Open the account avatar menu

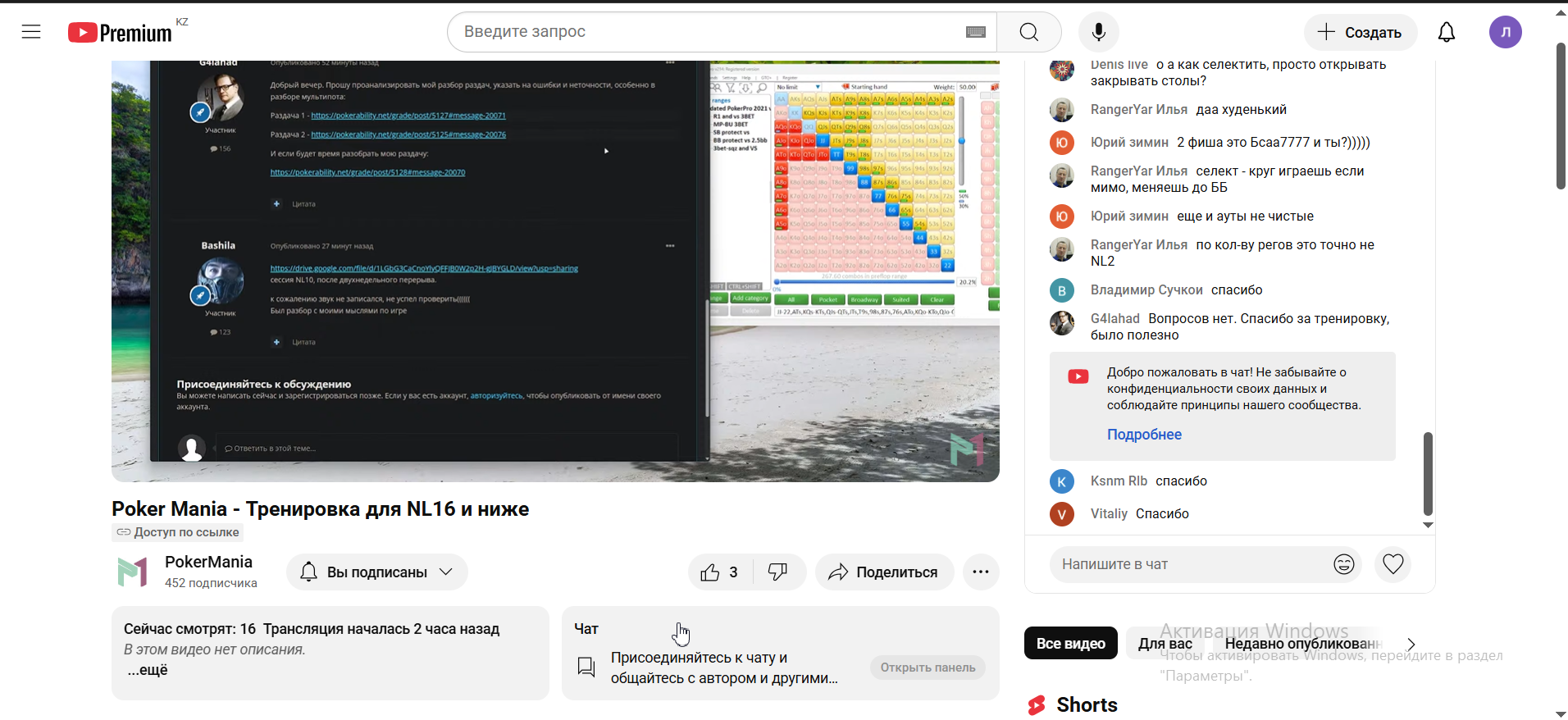[x=1506, y=32]
